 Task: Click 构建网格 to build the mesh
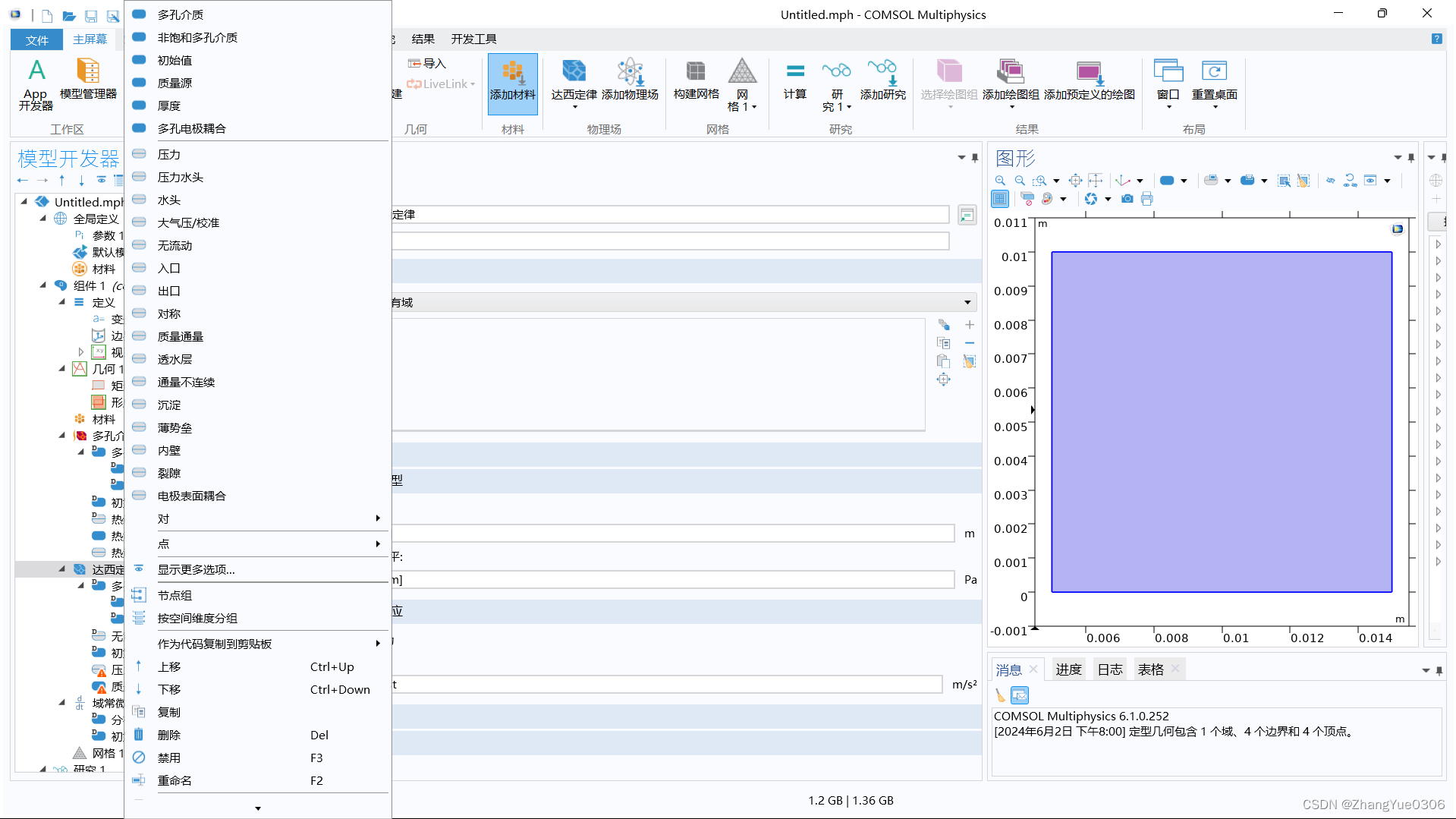[x=696, y=80]
